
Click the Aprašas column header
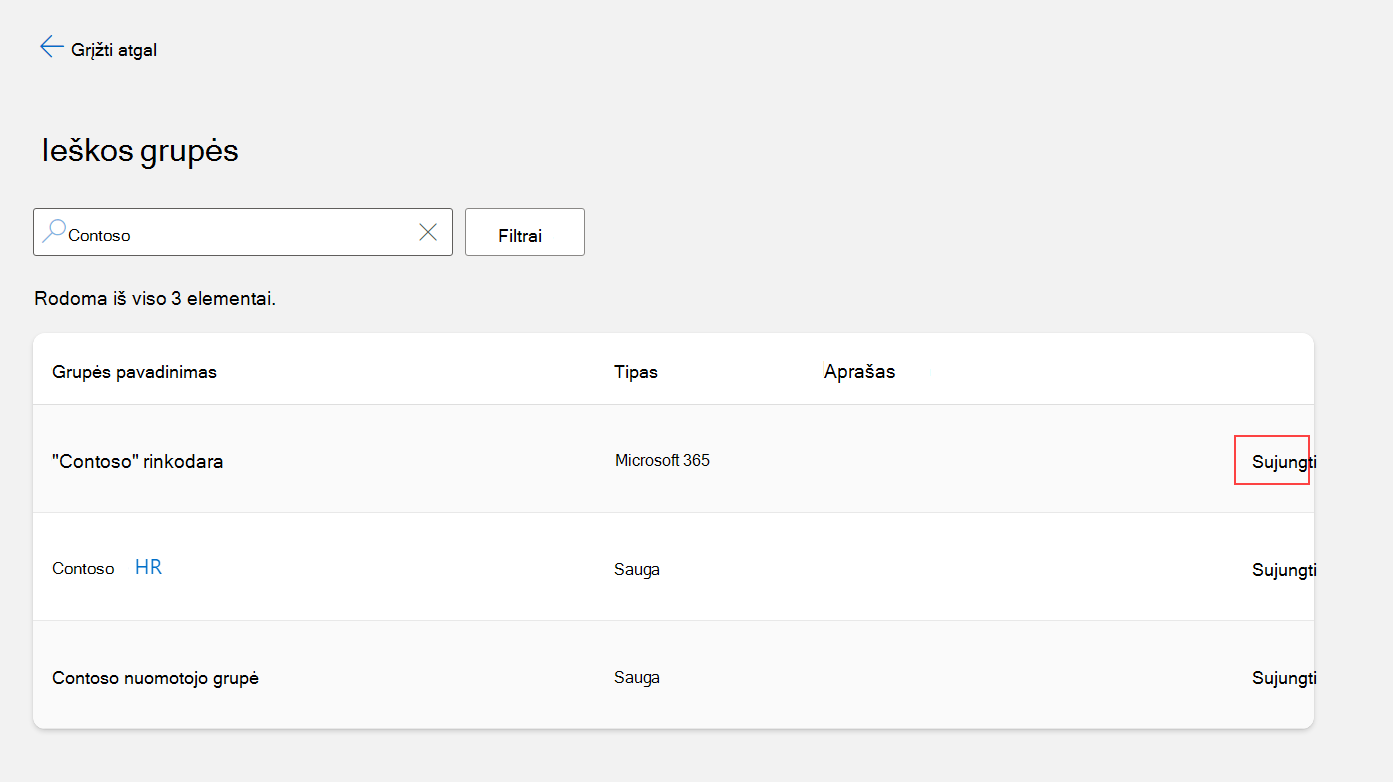tap(859, 372)
